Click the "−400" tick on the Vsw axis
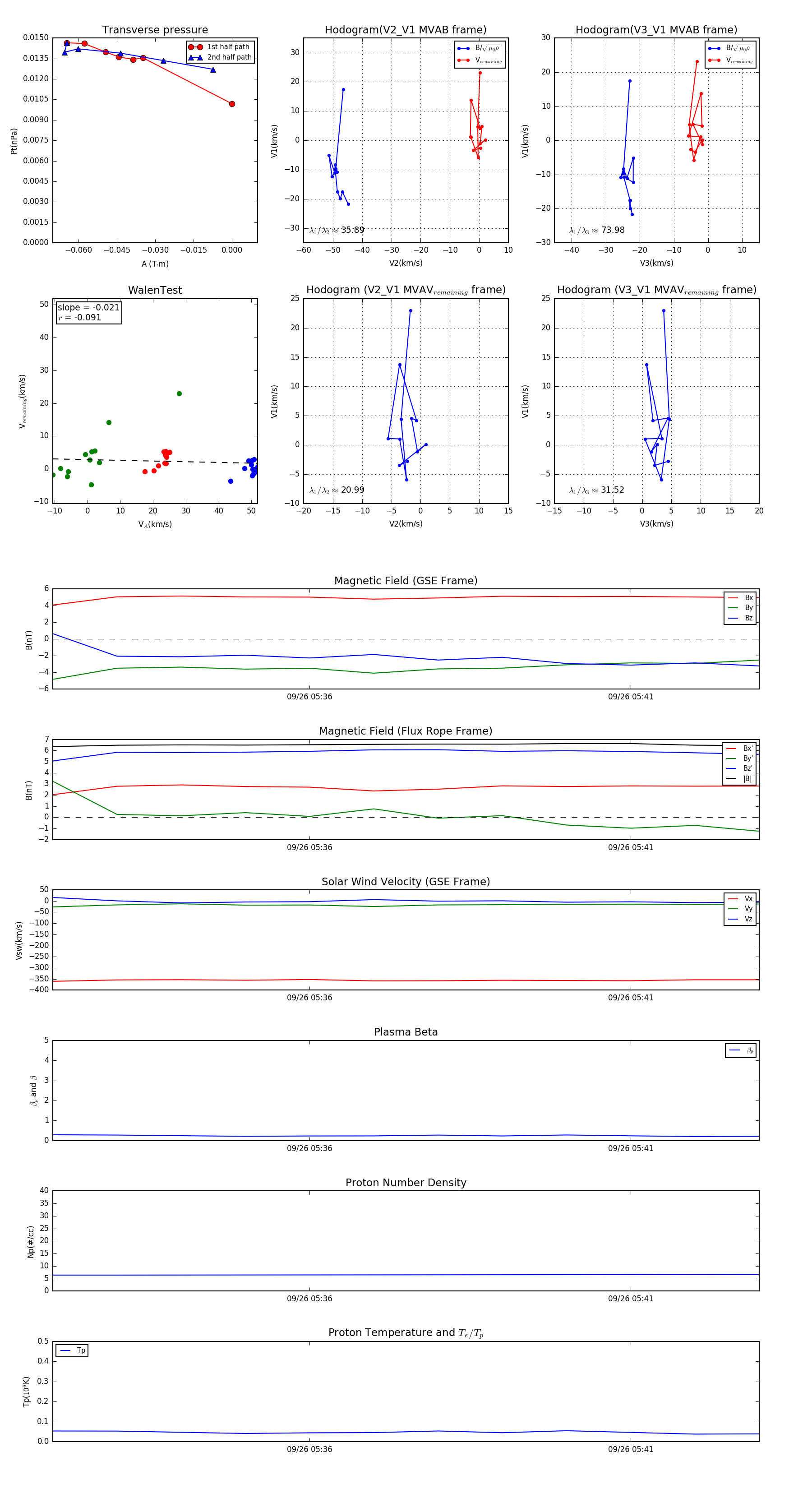 tap(38, 990)
